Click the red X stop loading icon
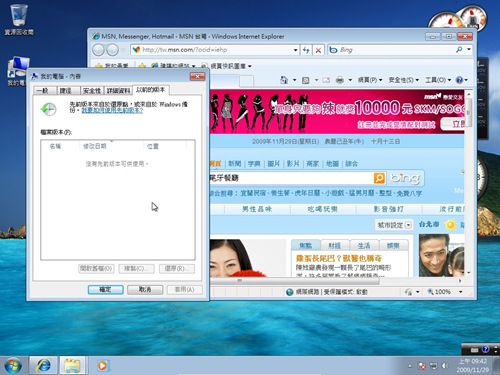This screenshot has width=500, height=375. tap(318, 50)
